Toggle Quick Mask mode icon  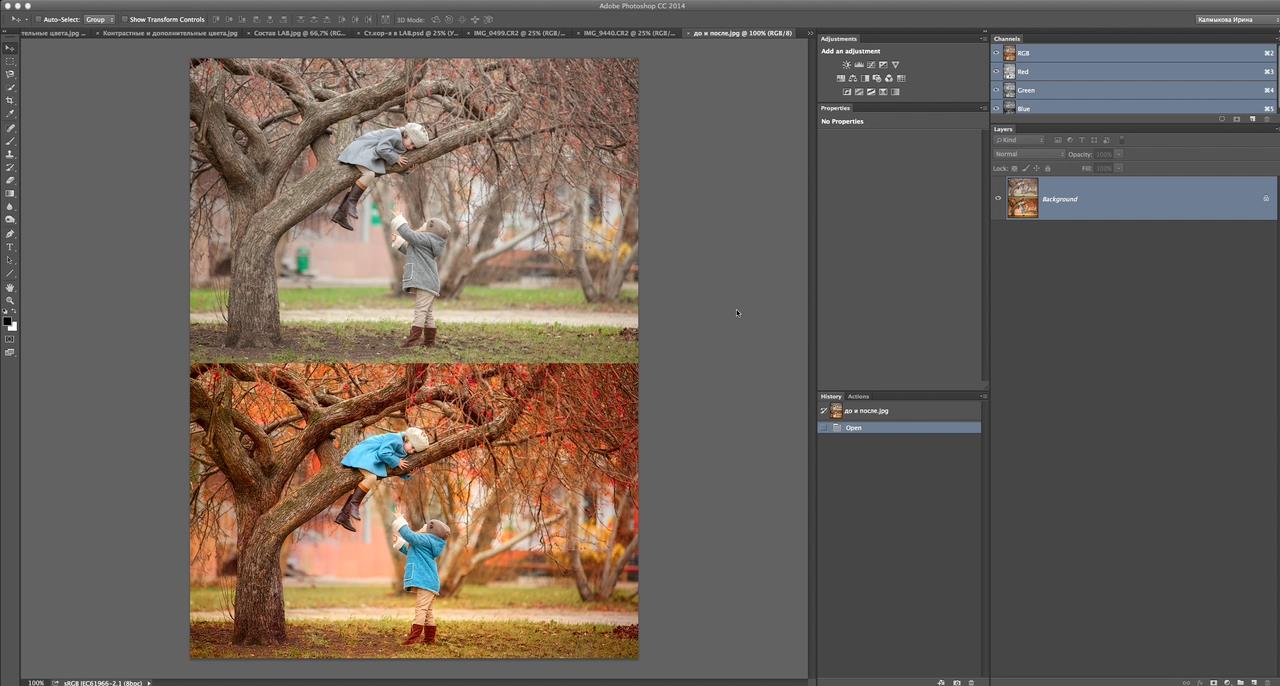point(10,339)
